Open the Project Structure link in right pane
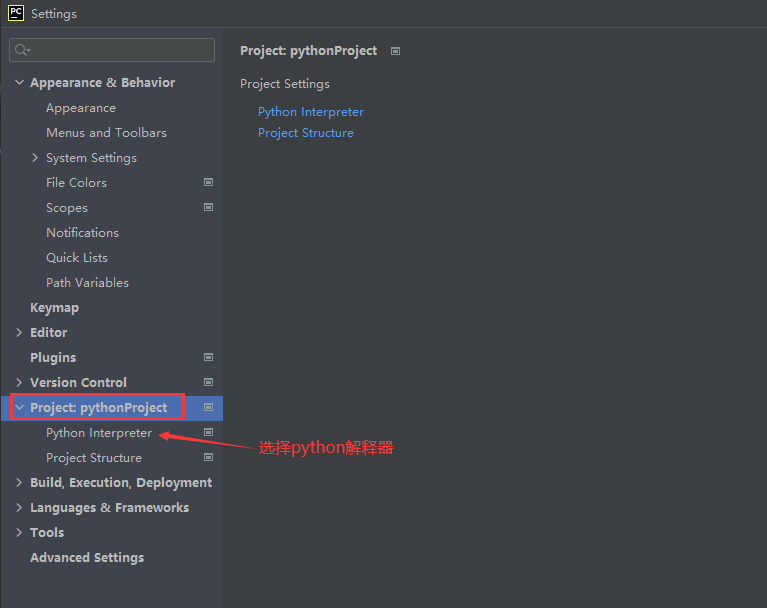The image size is (767, 608). pos(306,133)
